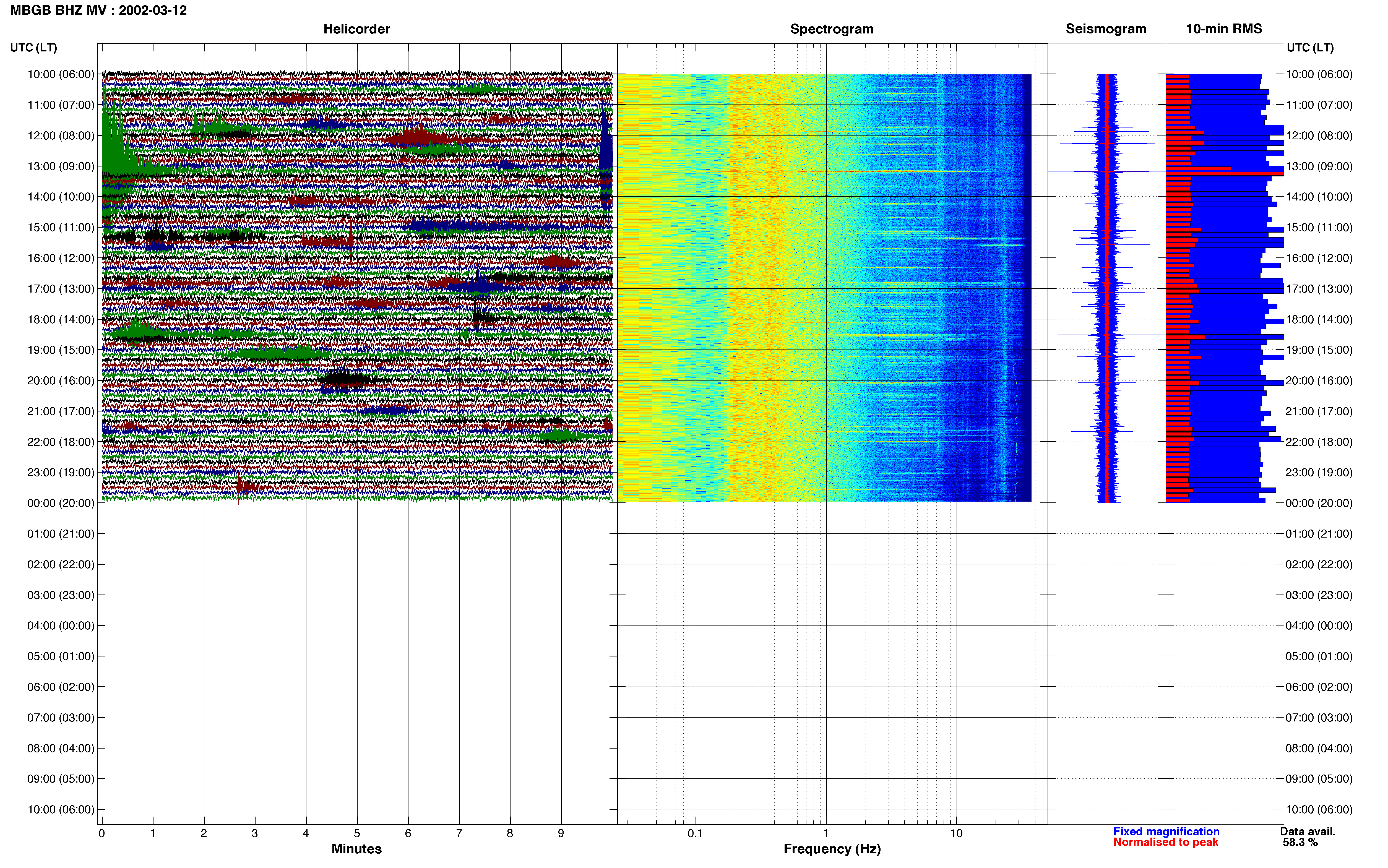Click the '9' tick on the Minutes axis
Image resolution: width=1388 pixels, height=868 pixels.
(x=561, y=833)
